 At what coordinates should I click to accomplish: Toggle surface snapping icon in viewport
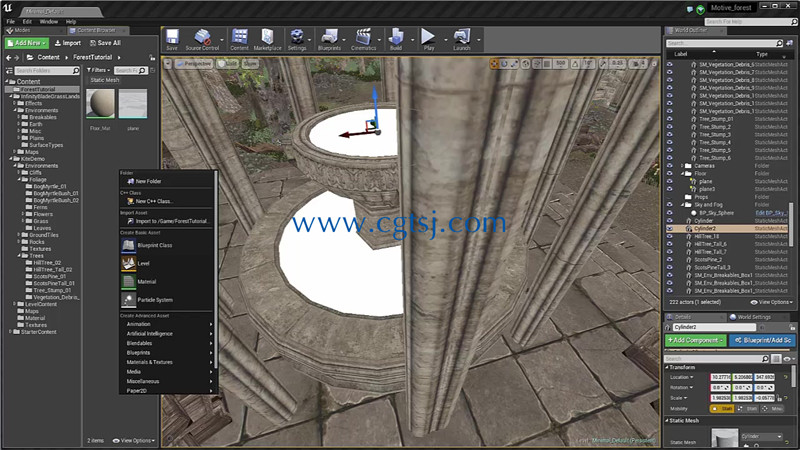tap(537, 64)
